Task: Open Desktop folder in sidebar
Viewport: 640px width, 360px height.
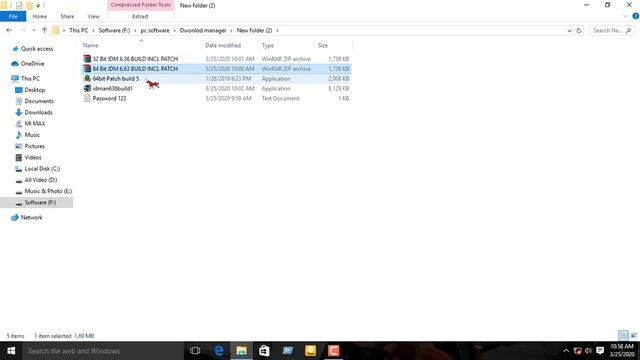Action: (x=35, y=90)
